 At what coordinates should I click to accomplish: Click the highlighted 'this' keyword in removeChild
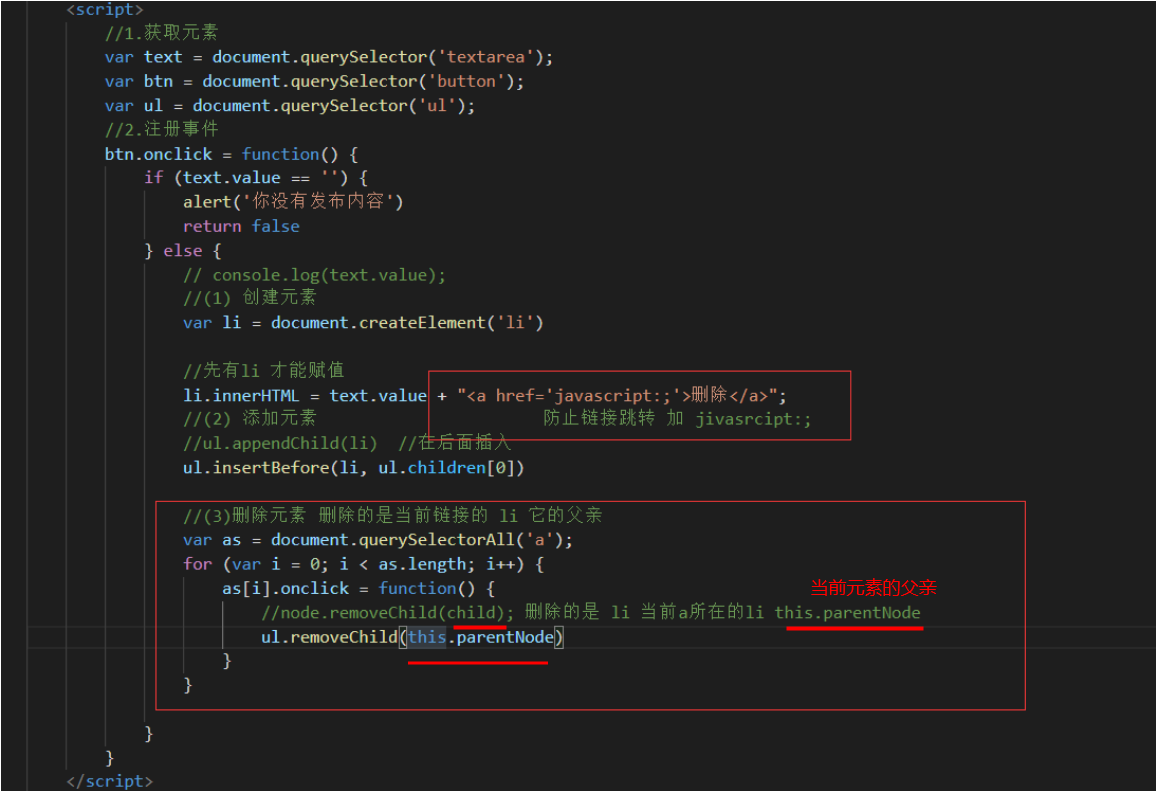click(427, 637)
